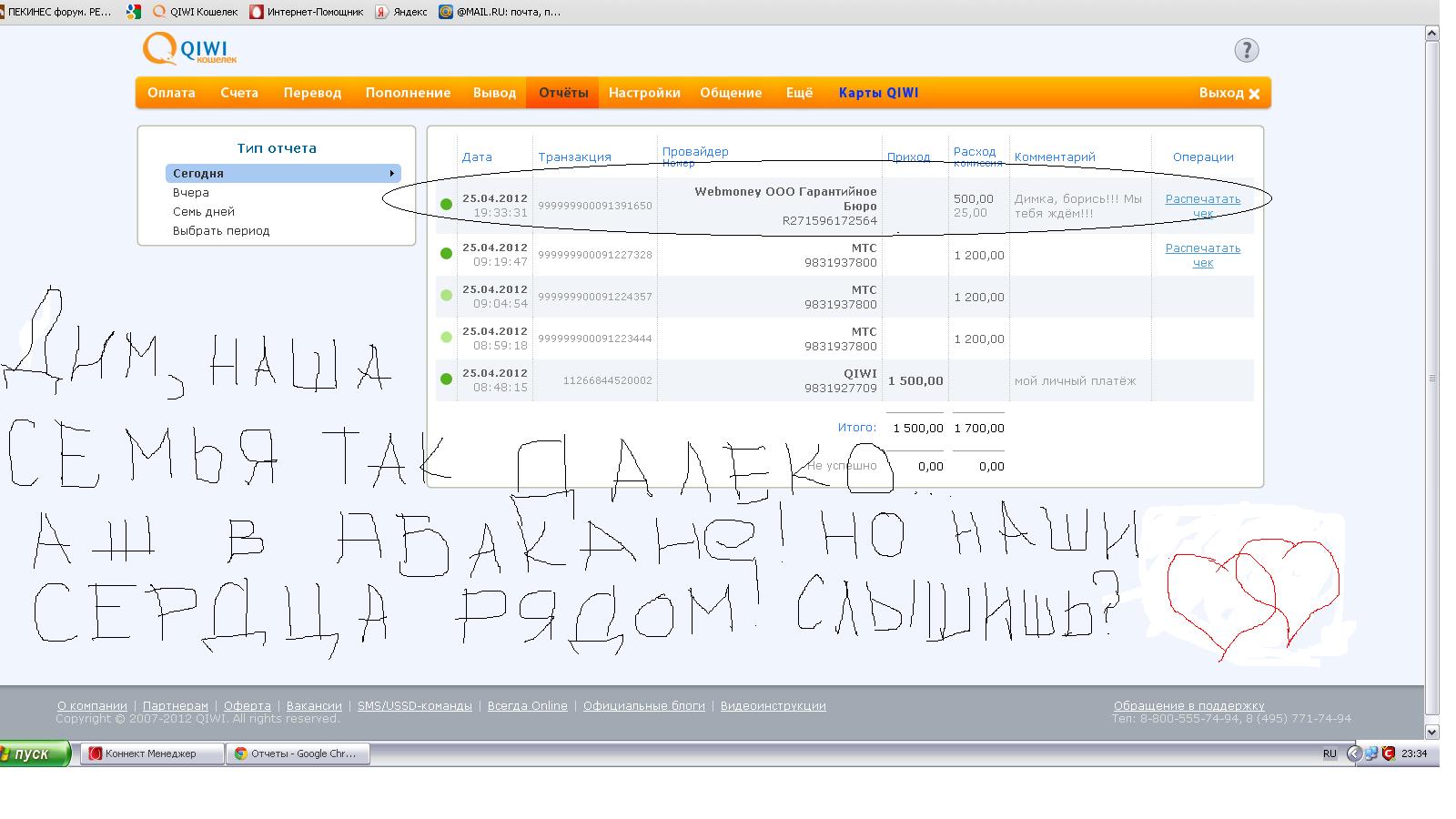Switch to Коннект Менеджер taskbar window
Viewport: 1456px width, 819px height.
tap(152, 753)
